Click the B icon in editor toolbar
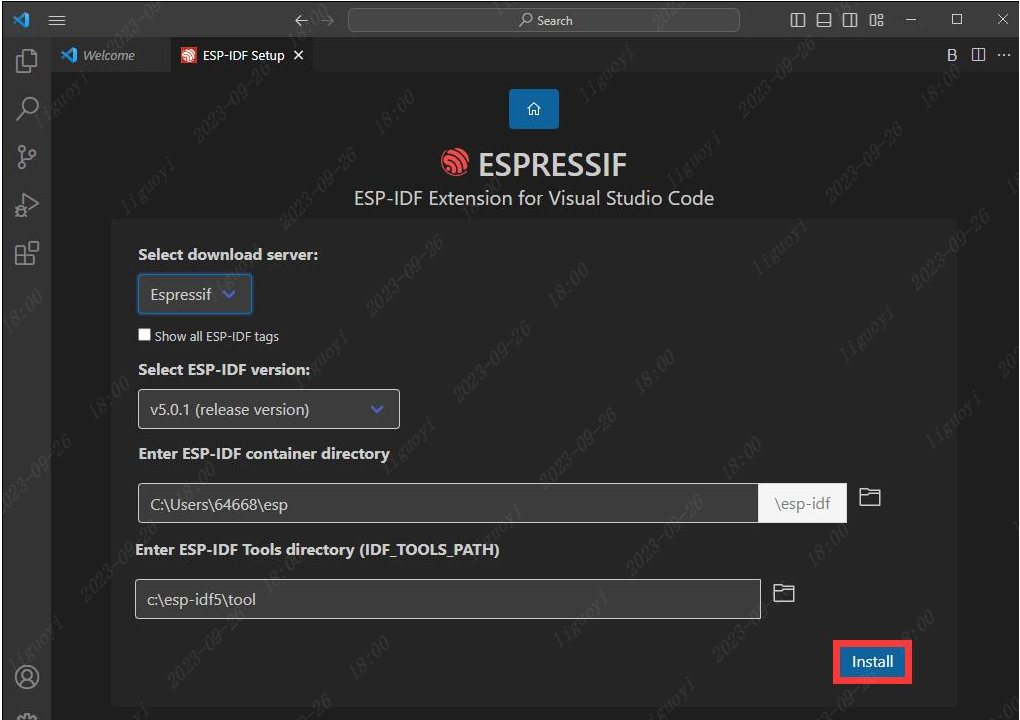Image resolution: width=1020 pixels, height=720 pixels. pyautogui.click(x=952, y=55)
